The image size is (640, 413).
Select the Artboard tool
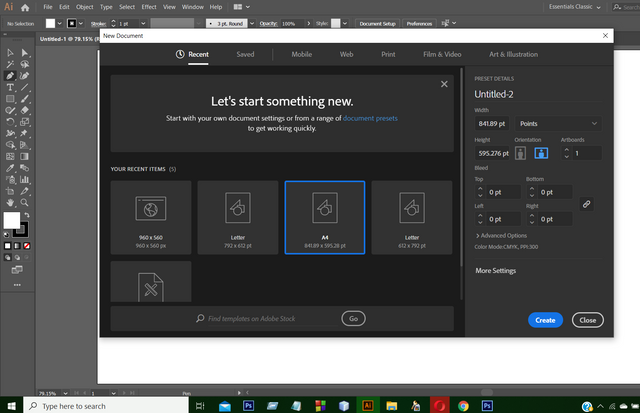[x=10, y=191]
